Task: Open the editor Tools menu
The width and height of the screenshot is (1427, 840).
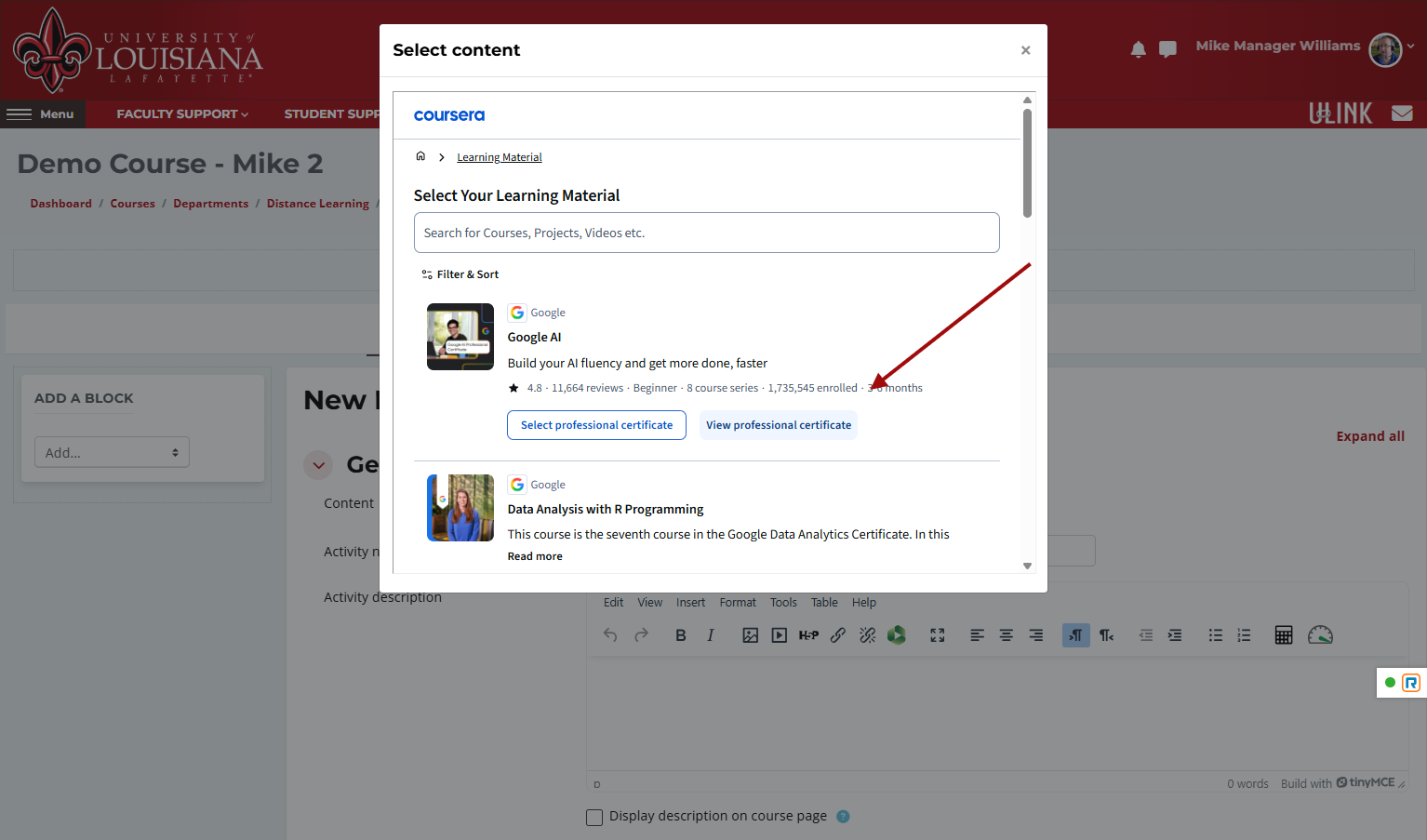Action: (783, 603)
